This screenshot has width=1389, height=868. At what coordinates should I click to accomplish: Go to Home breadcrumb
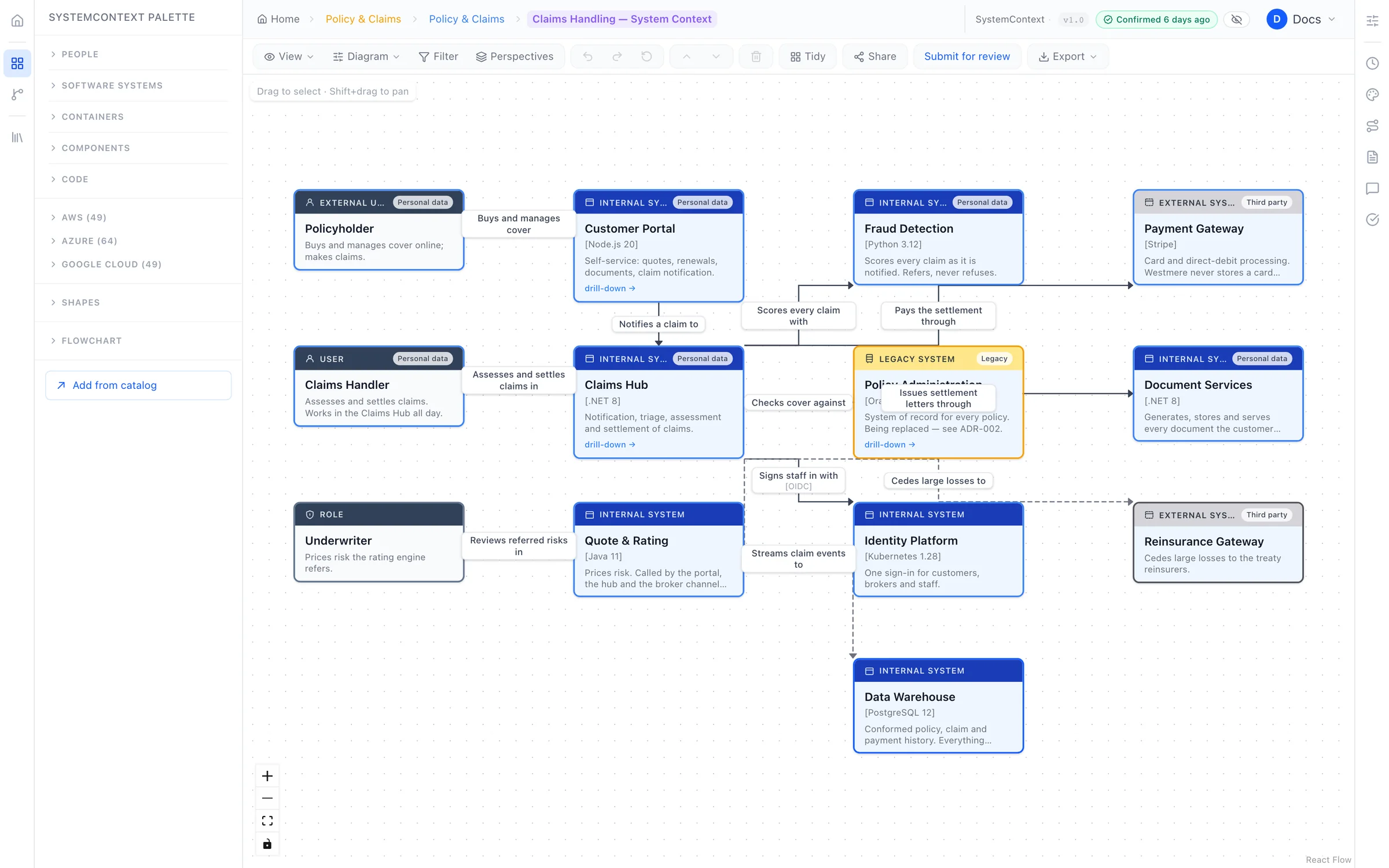pos(278,19)
